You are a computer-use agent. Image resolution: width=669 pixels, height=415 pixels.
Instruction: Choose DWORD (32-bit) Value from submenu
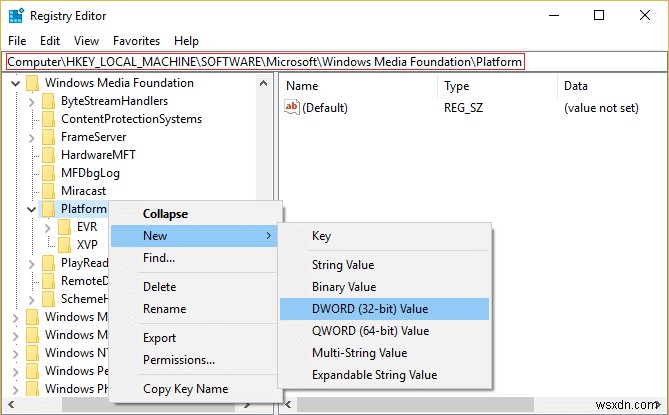point(371,308)
